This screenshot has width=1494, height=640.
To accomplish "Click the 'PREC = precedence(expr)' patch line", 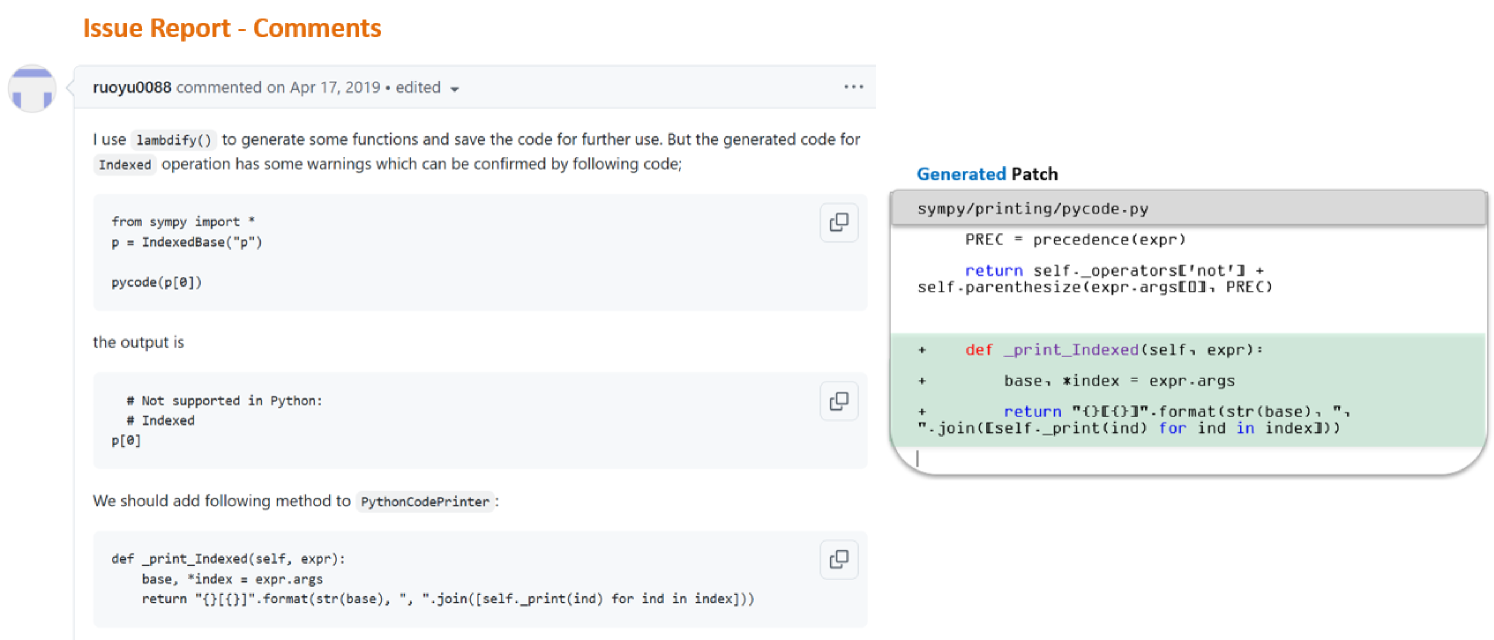I will tap(1075, 240).
